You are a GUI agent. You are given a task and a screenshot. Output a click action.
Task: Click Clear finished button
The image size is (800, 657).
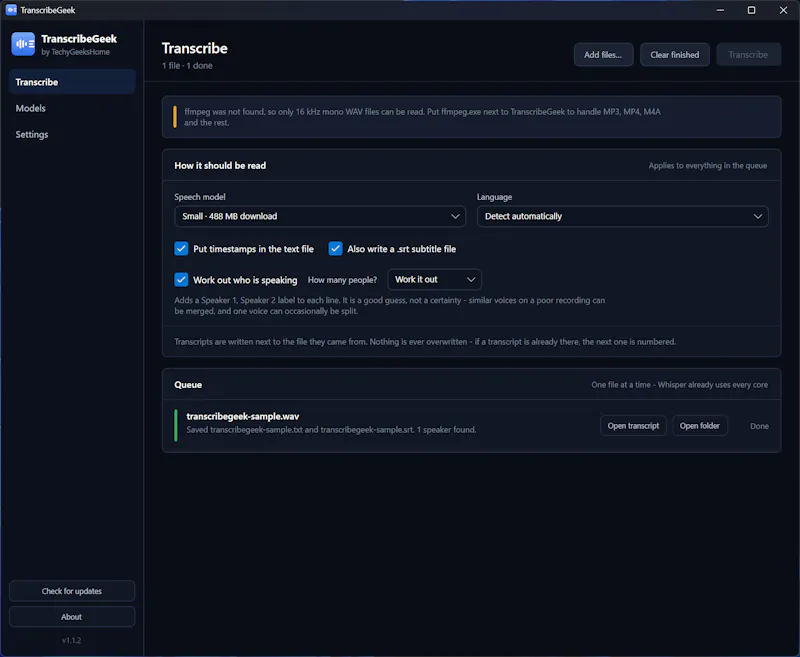[x=674, y=55]
